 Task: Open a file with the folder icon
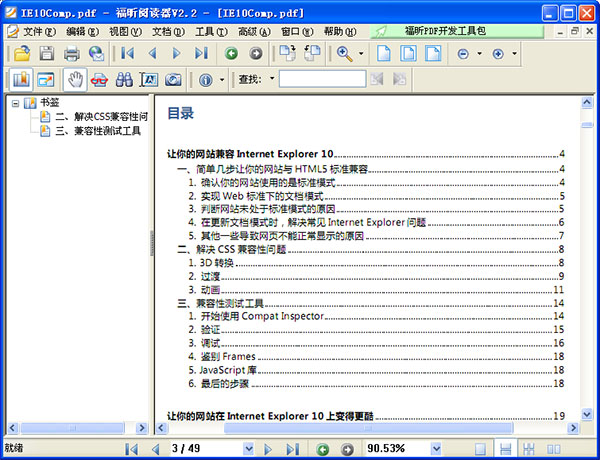pyautogui.click(x=22, y=53)
